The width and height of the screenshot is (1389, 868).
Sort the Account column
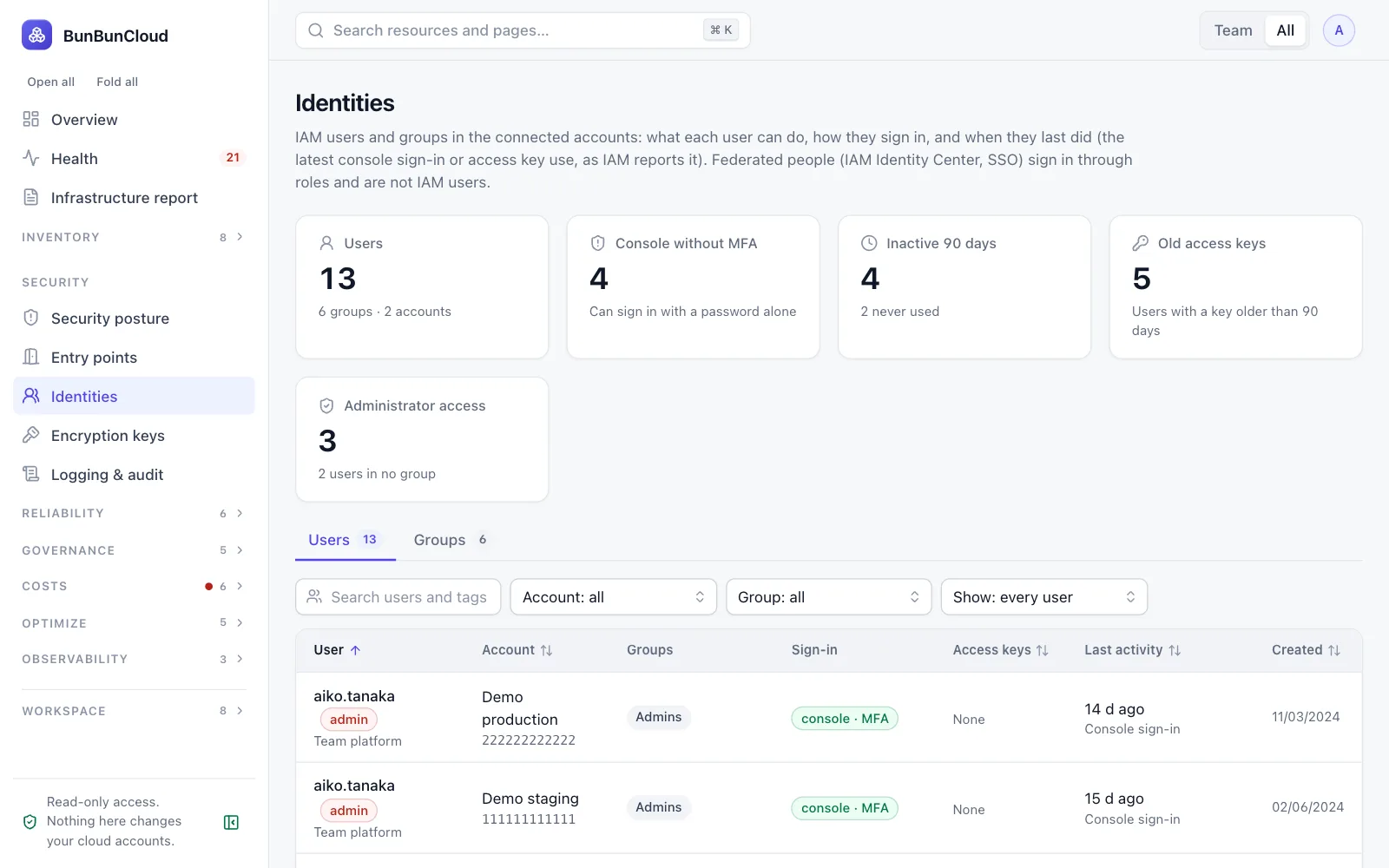(x=546, y=650)
